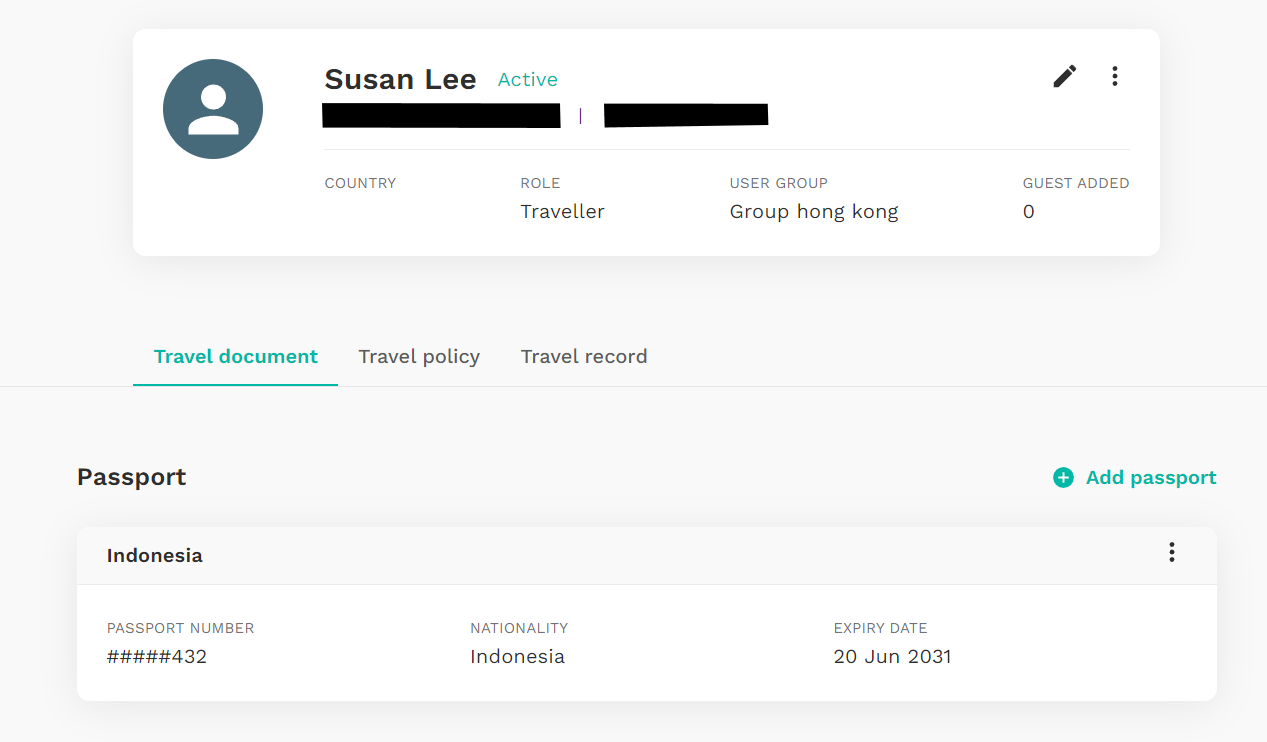This screenshot has width=1267, height=742.
Task: Click the Passport section heading
Action: click(132, 477)
